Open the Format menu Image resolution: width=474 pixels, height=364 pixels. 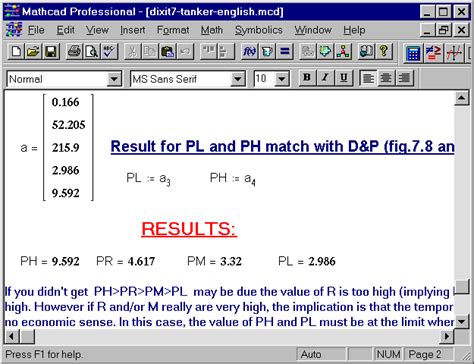173,30
